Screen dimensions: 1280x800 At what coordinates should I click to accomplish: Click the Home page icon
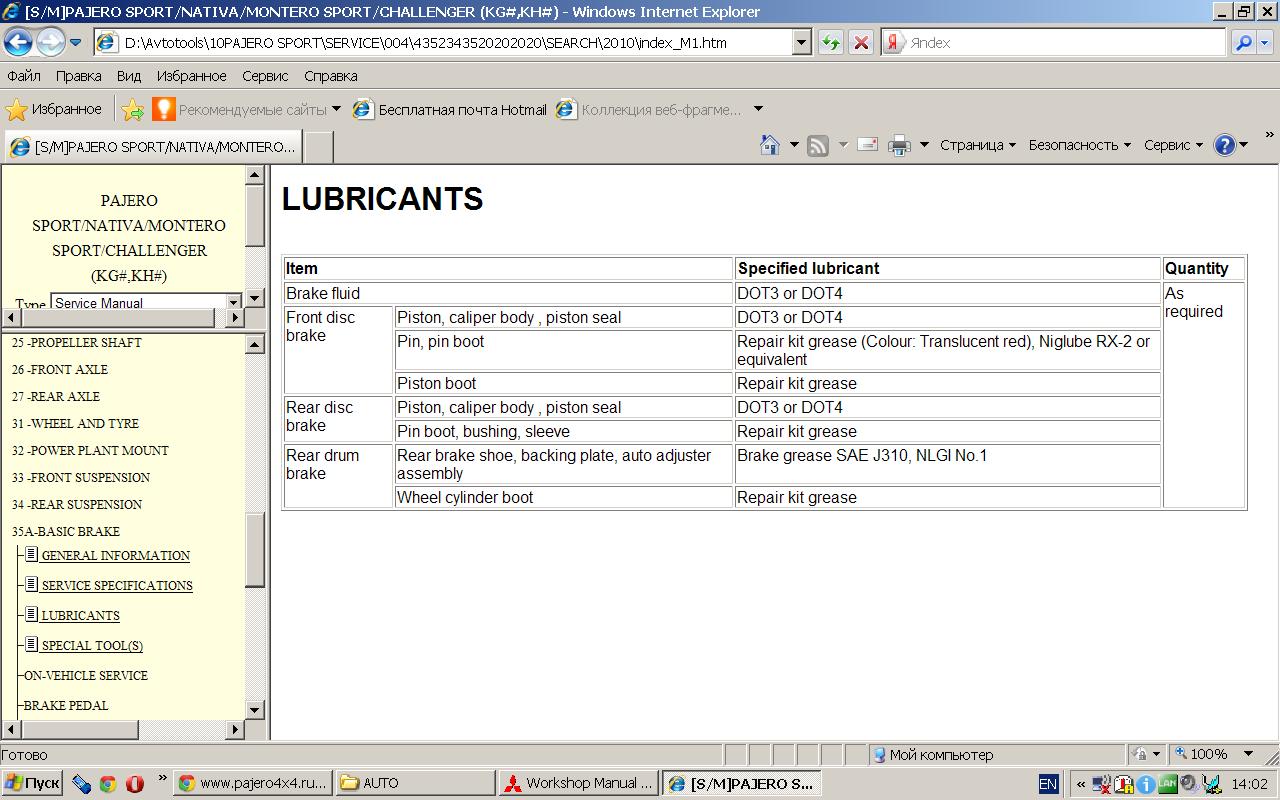[769, 145]
